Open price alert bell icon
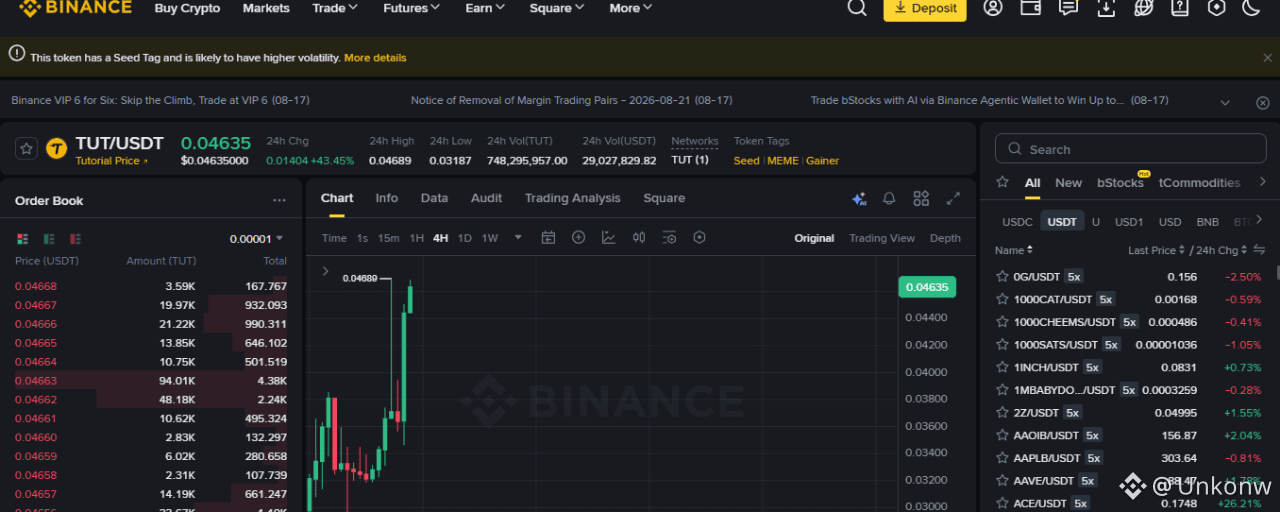Screen dimensions: 1280x512 pyautogui.click(x=889, y=199)
